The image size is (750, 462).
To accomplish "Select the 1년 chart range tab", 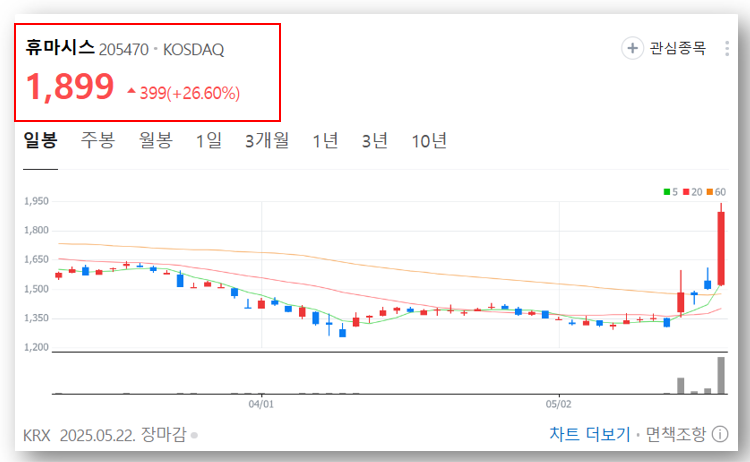I will click(x=325, y=141).
